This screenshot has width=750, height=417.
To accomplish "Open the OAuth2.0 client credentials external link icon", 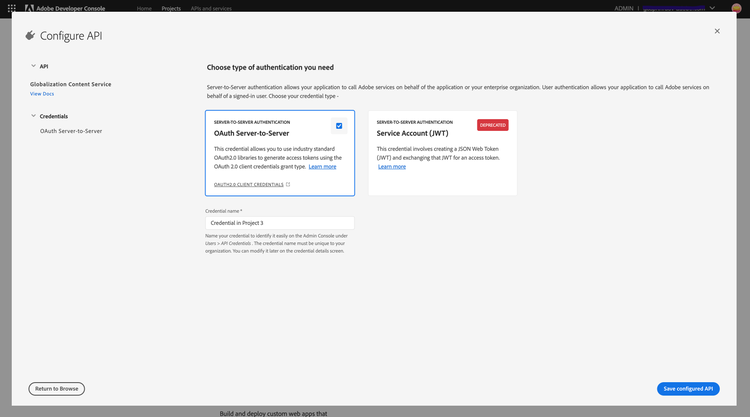I will pos(288,184).
